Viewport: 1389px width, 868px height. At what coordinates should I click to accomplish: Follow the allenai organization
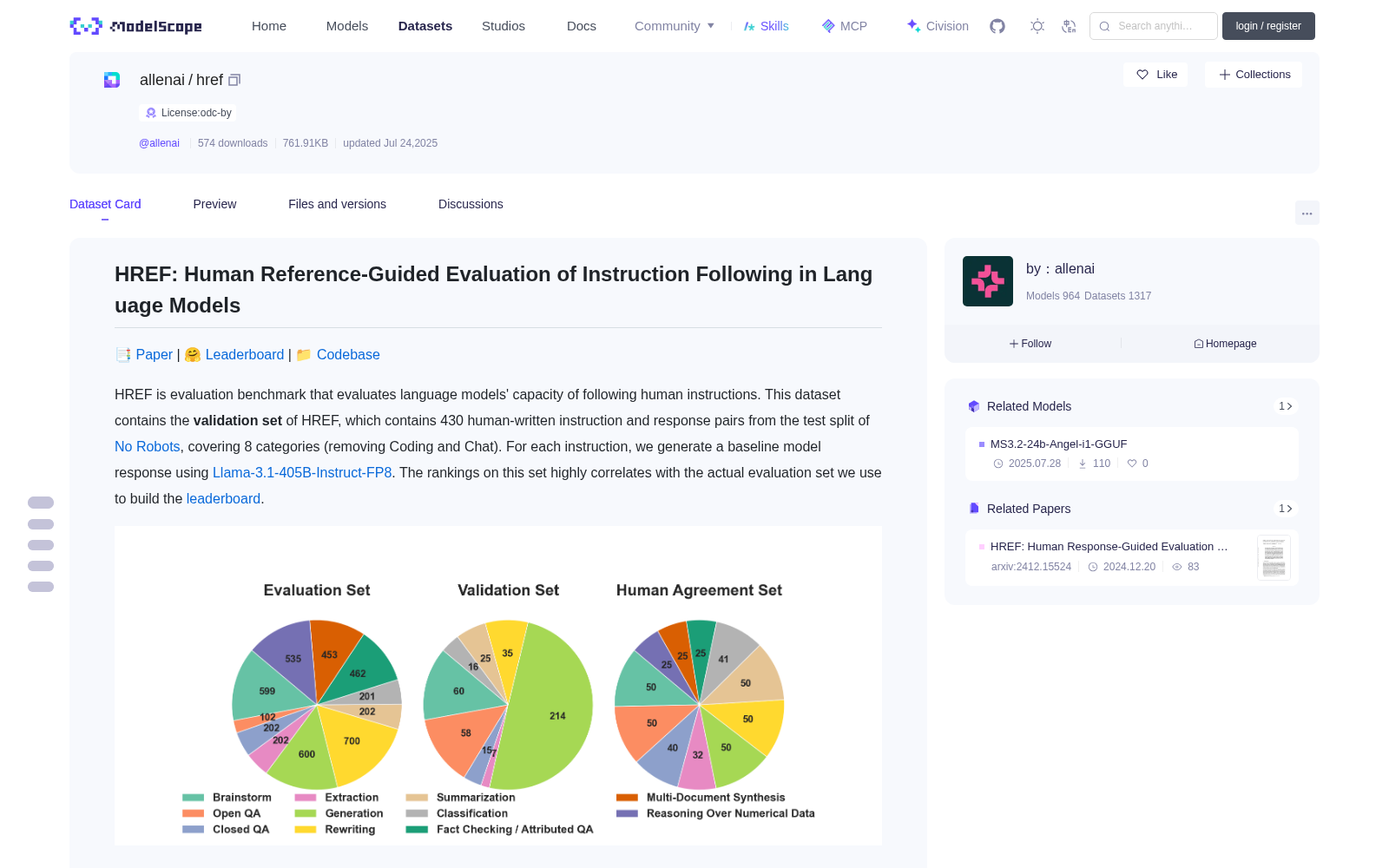point(1030,344)
